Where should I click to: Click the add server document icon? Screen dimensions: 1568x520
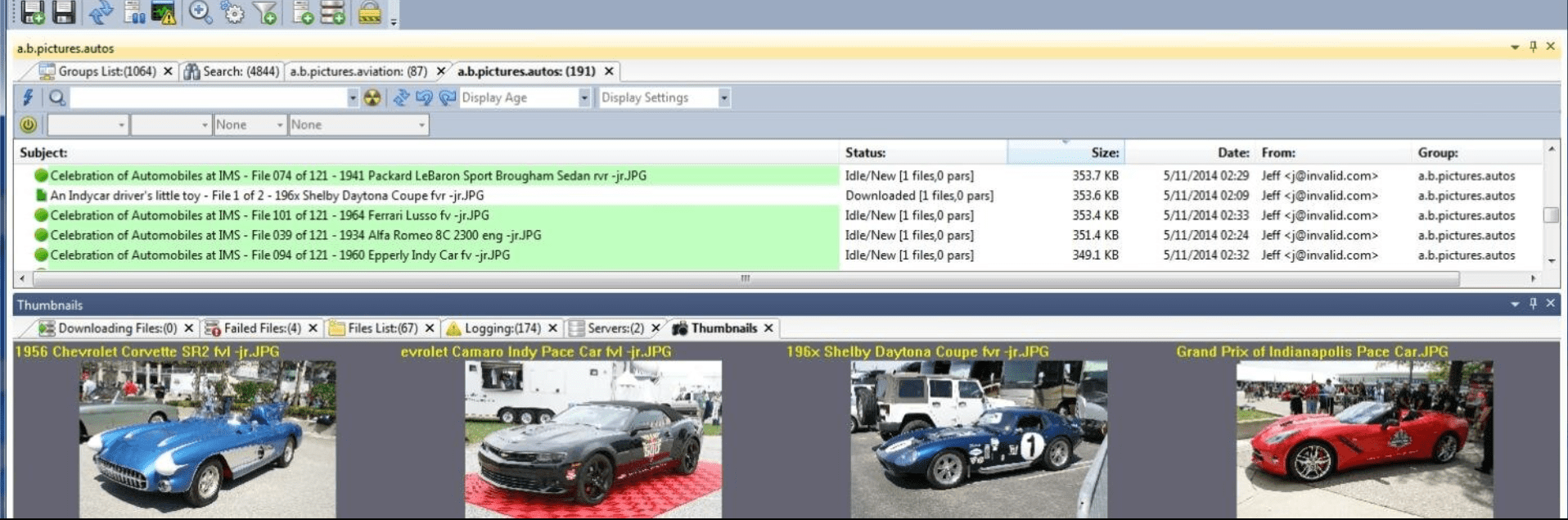[303, 12]
